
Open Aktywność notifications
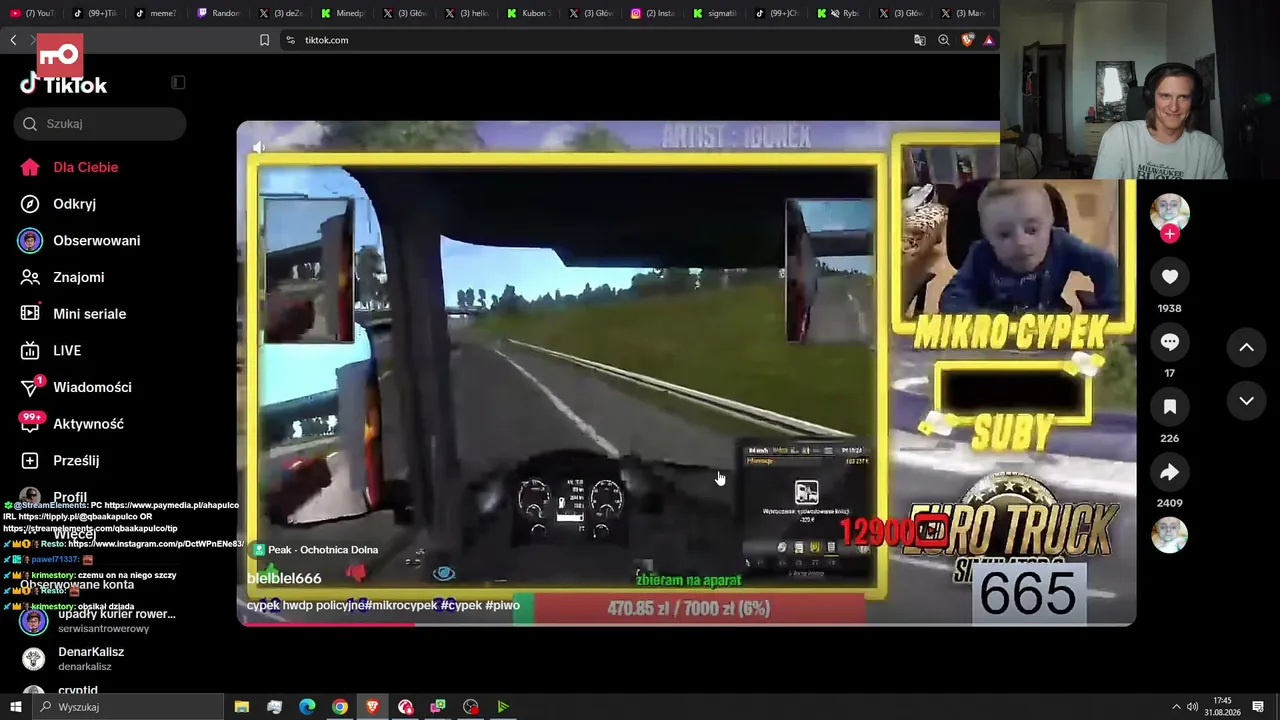pos(72,424)
